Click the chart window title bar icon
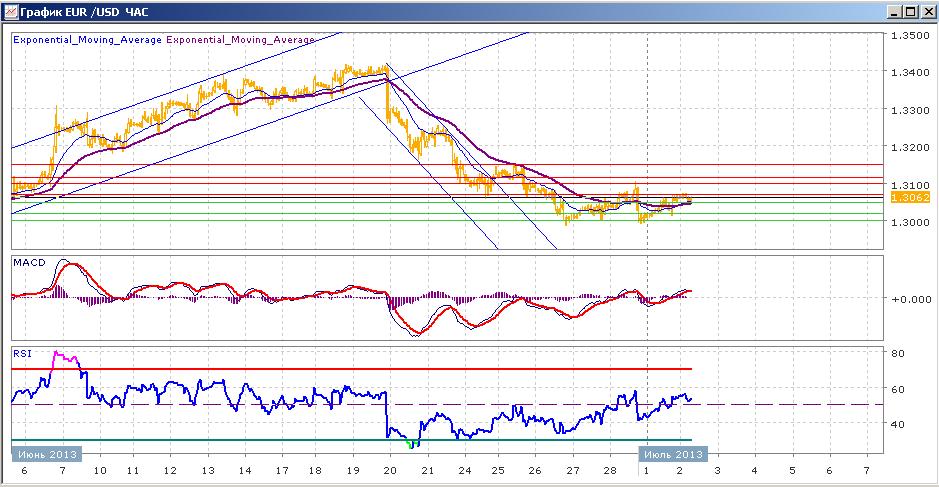This screenshot has height=487, width=939. (x=11, y=11)
